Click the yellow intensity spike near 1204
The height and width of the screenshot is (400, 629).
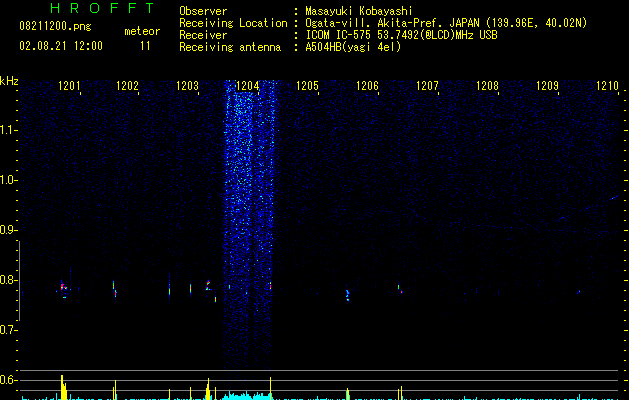(x=270, y=388)
